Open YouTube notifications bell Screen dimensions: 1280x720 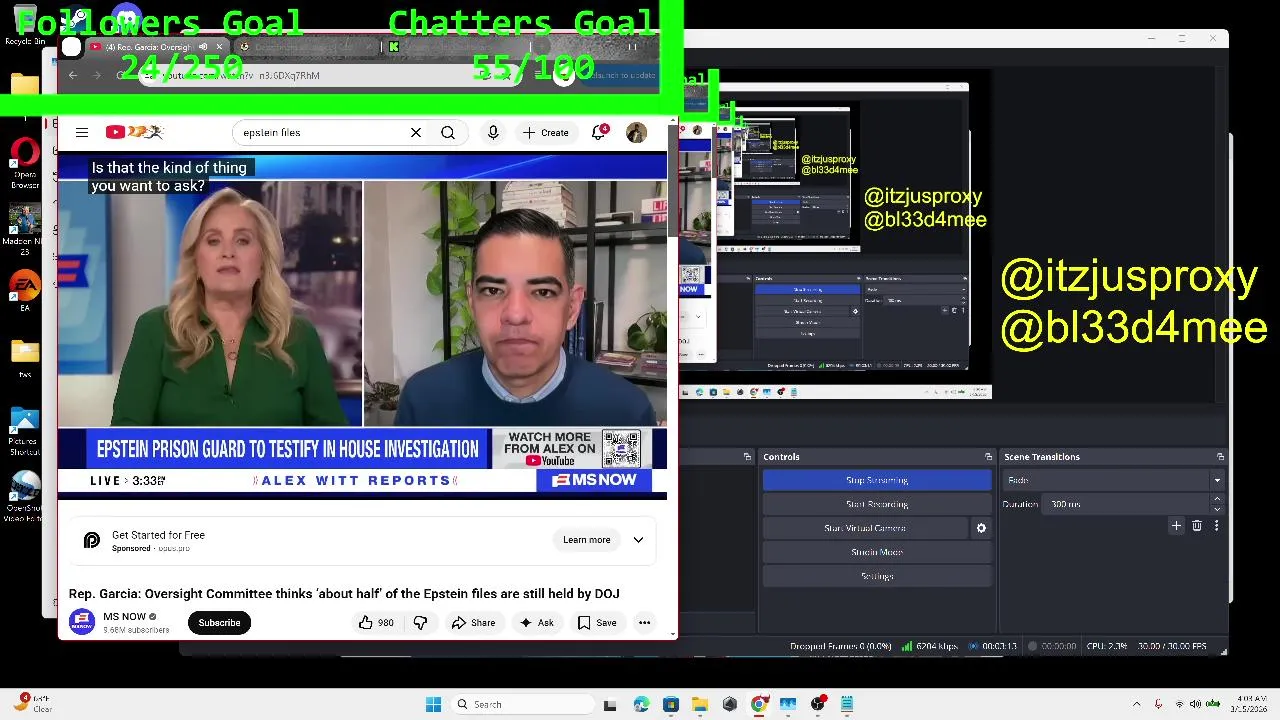(x=599, y=132)
